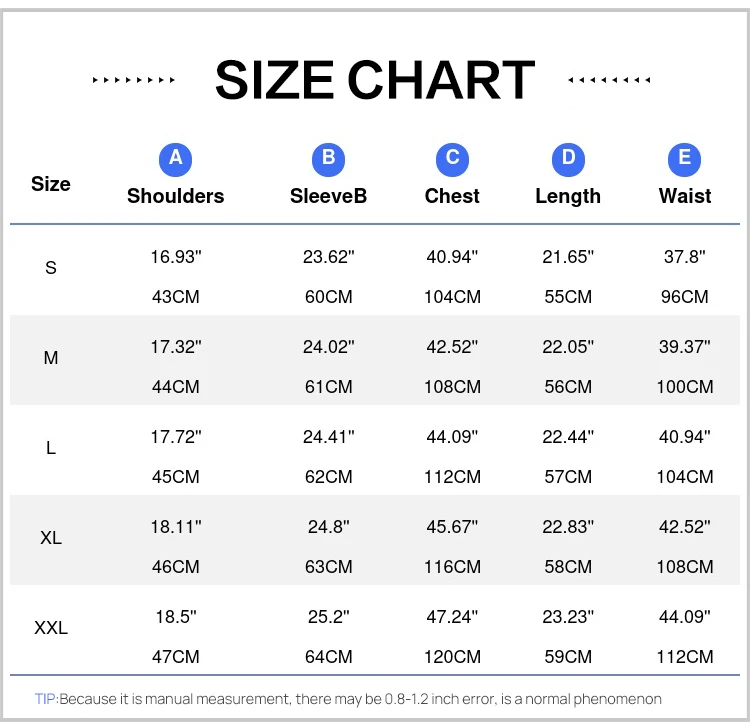The height and width of the screenshot is (722, 750).
Task: Select the SleeveB column header
Action: tap(328, 196)
